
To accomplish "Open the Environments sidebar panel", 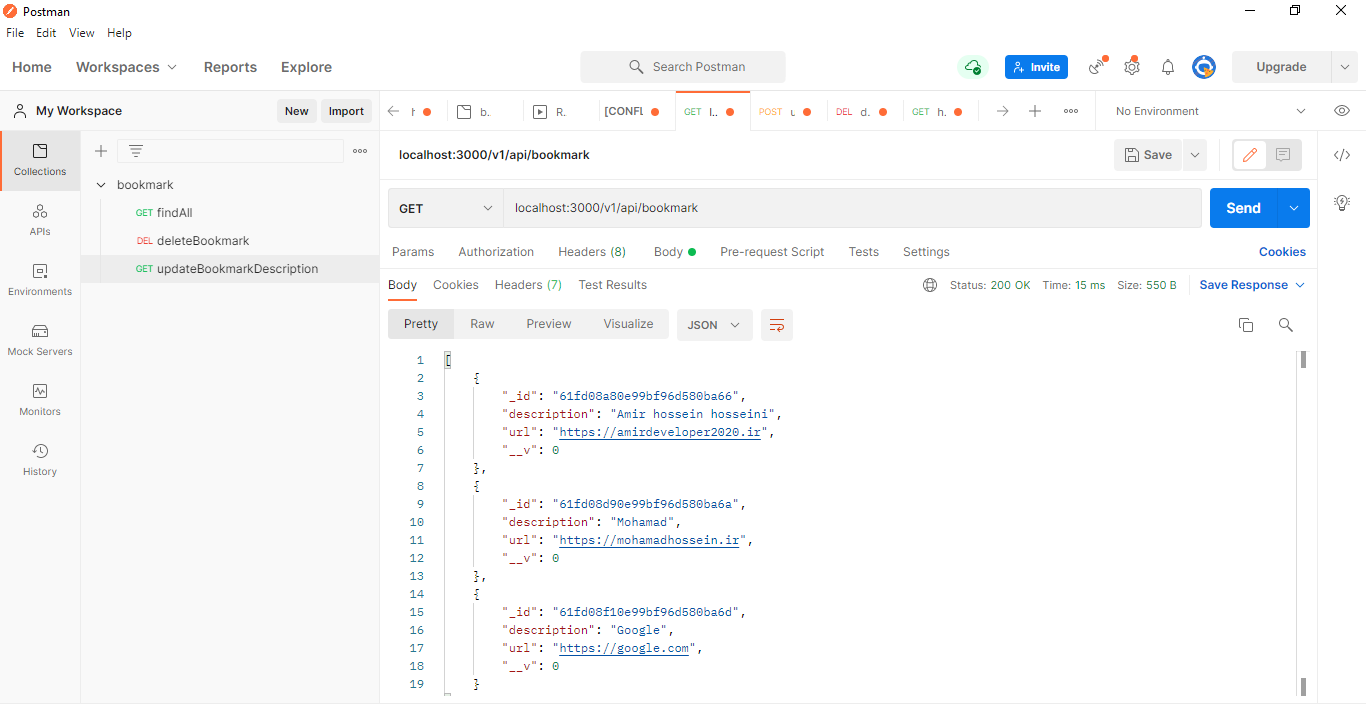I will (x=40, y=280).
